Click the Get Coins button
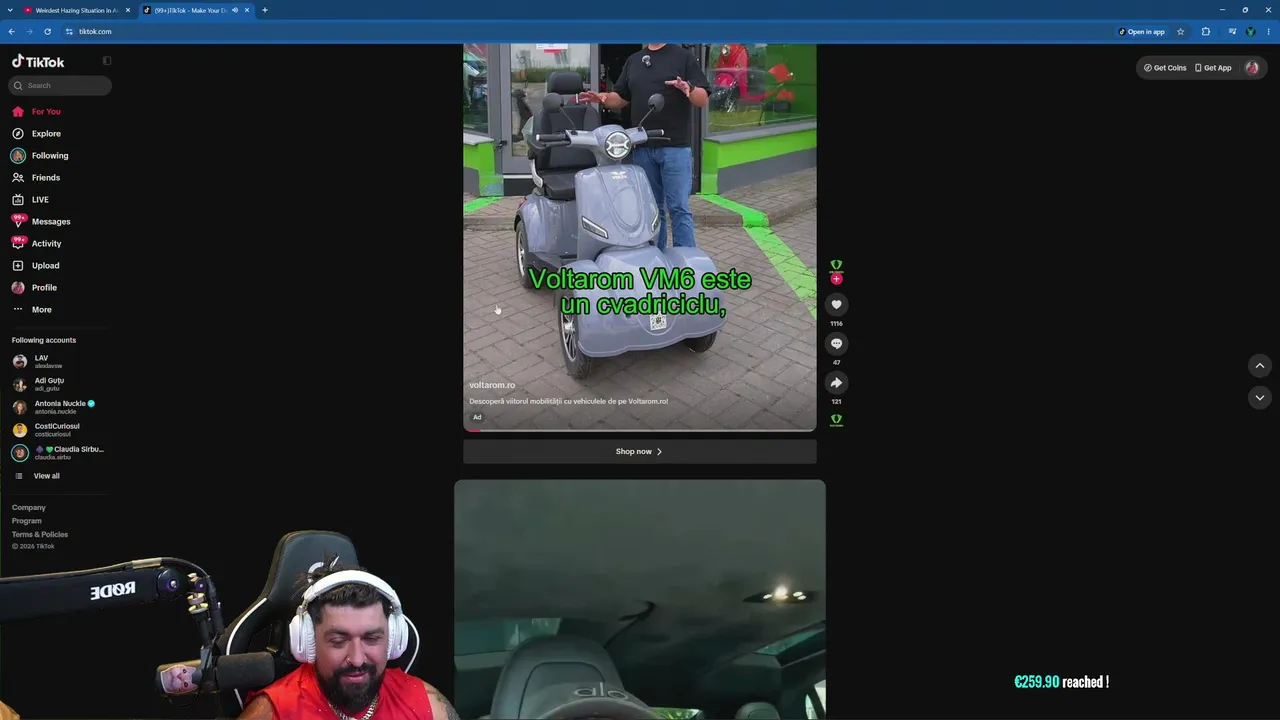This screenshot has height=720, width=1280. 1165,68
